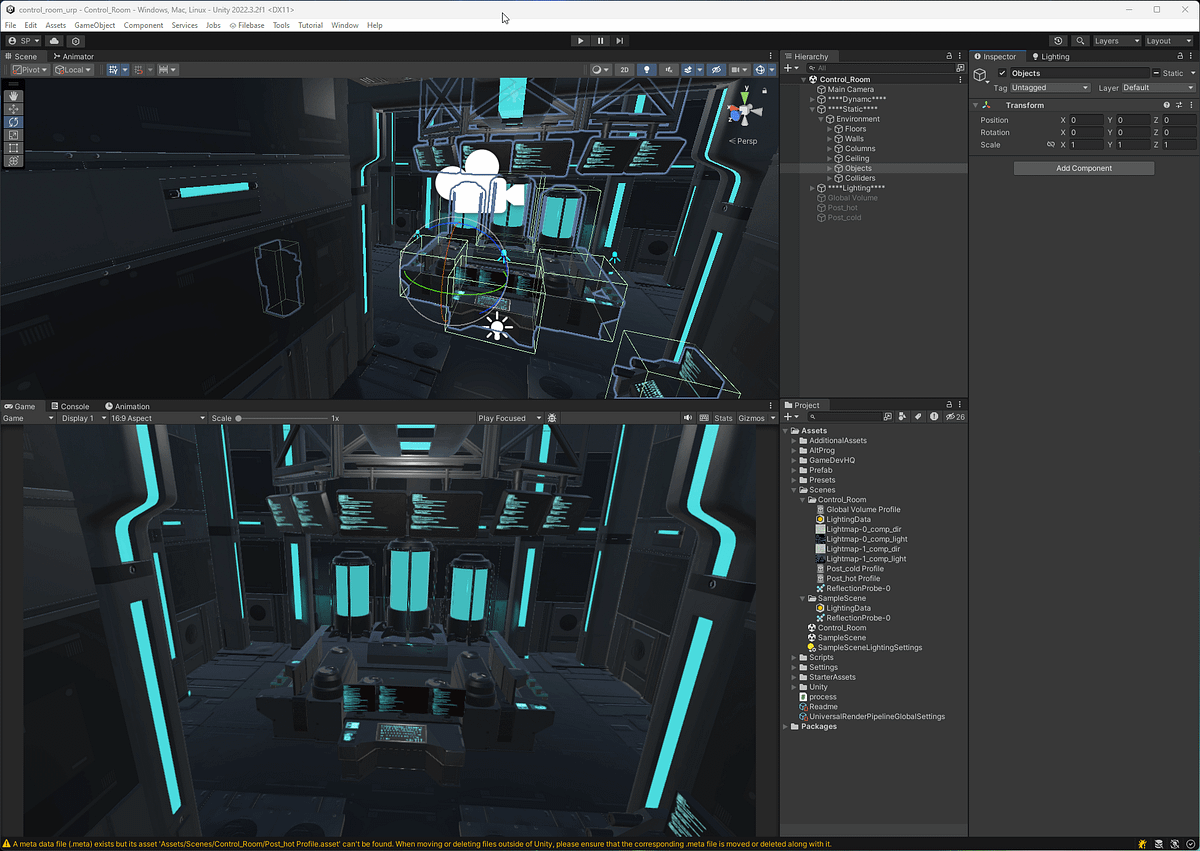Select the Rect tool
Image resolution: width=1200 pixels, height=851 pixels.
click(13, 148)
